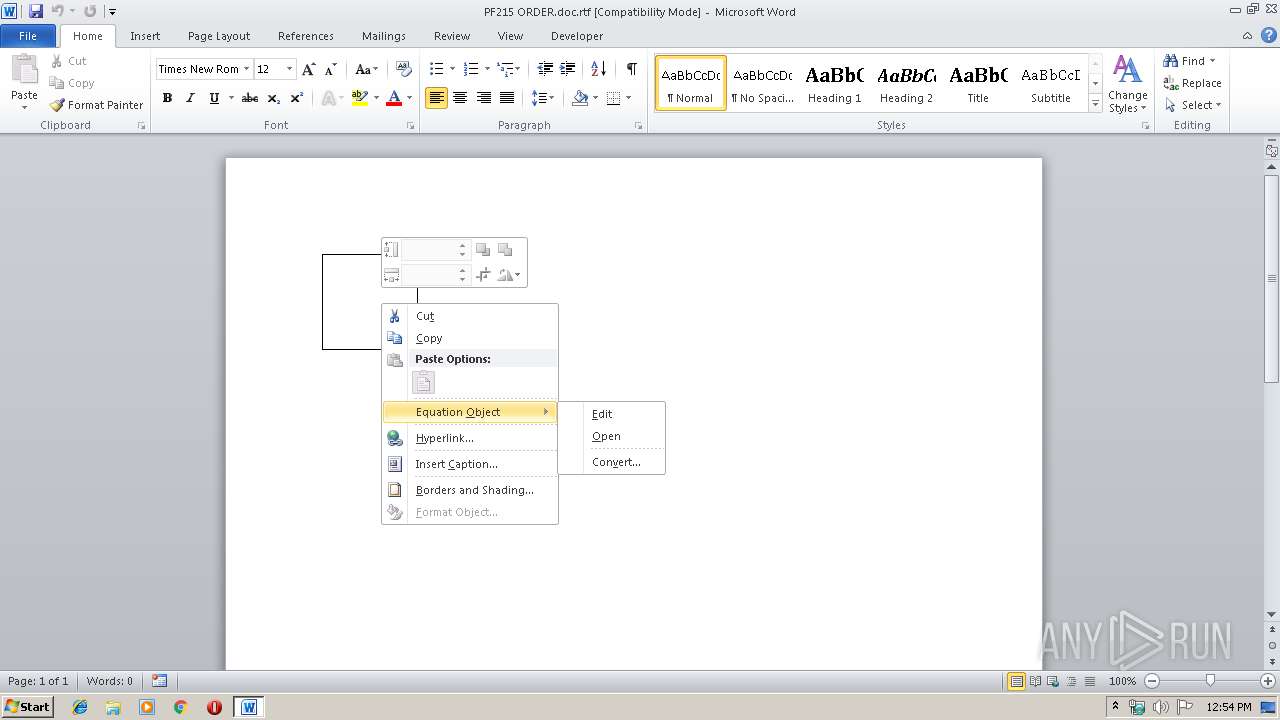This screenshot has width=1280, height=720.
Task: Apply the Title style
Action: tap(978, 83)
